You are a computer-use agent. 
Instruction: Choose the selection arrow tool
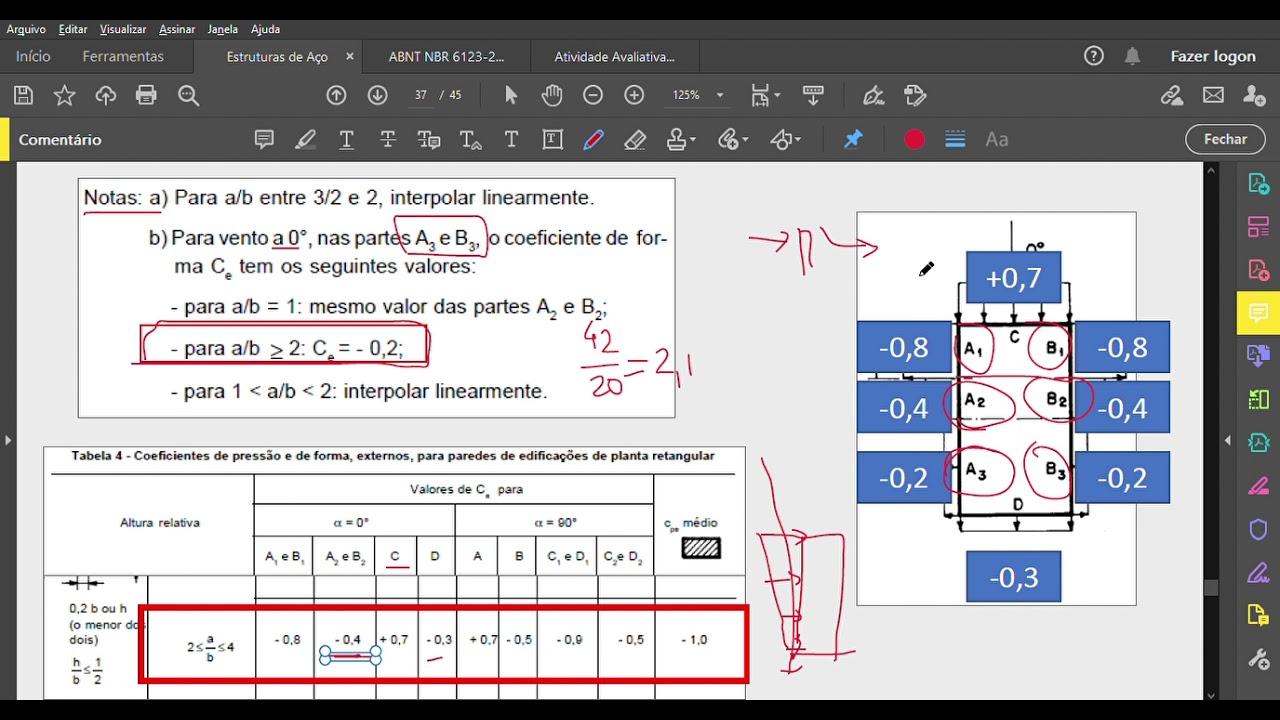511,95
